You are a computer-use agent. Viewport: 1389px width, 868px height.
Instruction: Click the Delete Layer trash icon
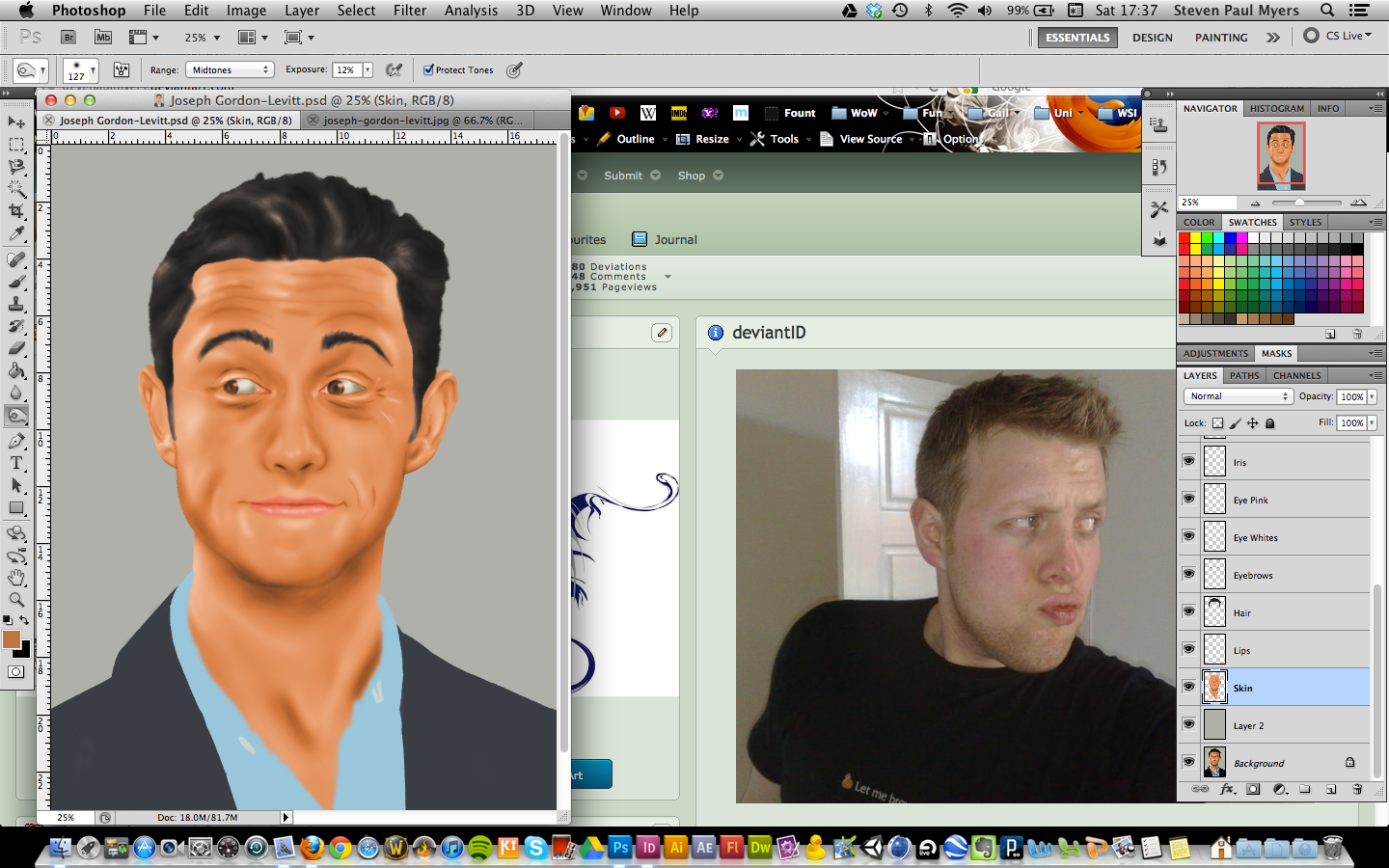[1357, 789]
